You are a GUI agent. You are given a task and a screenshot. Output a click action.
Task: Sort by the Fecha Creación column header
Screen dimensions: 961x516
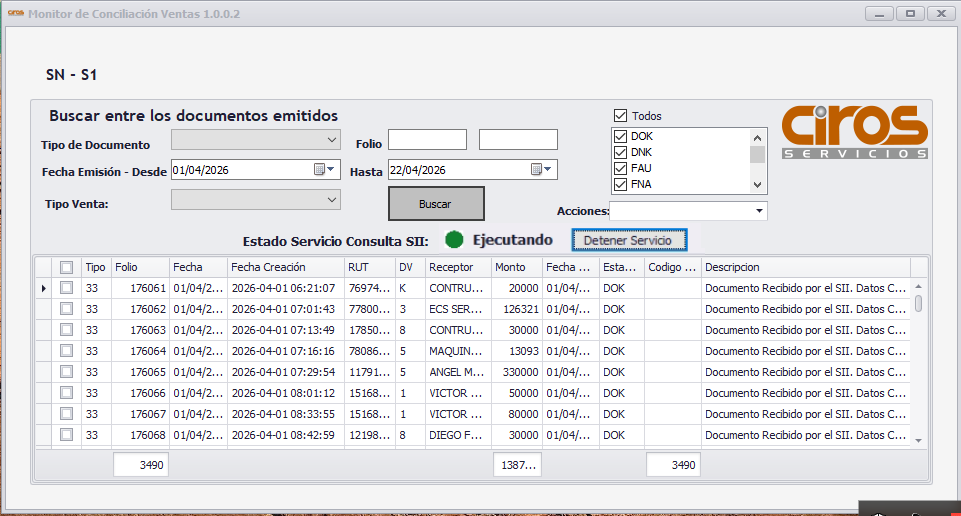[x=268, y=267]
